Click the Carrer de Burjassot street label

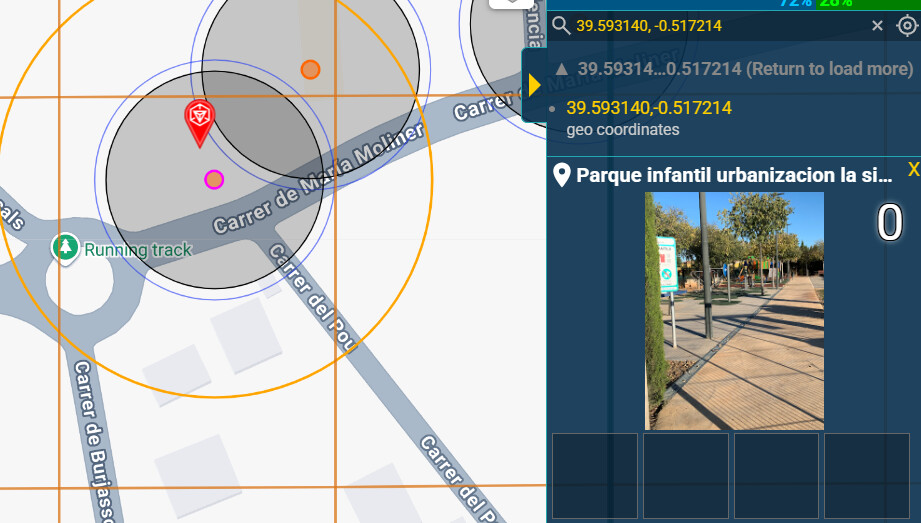[x=93, y=441]
